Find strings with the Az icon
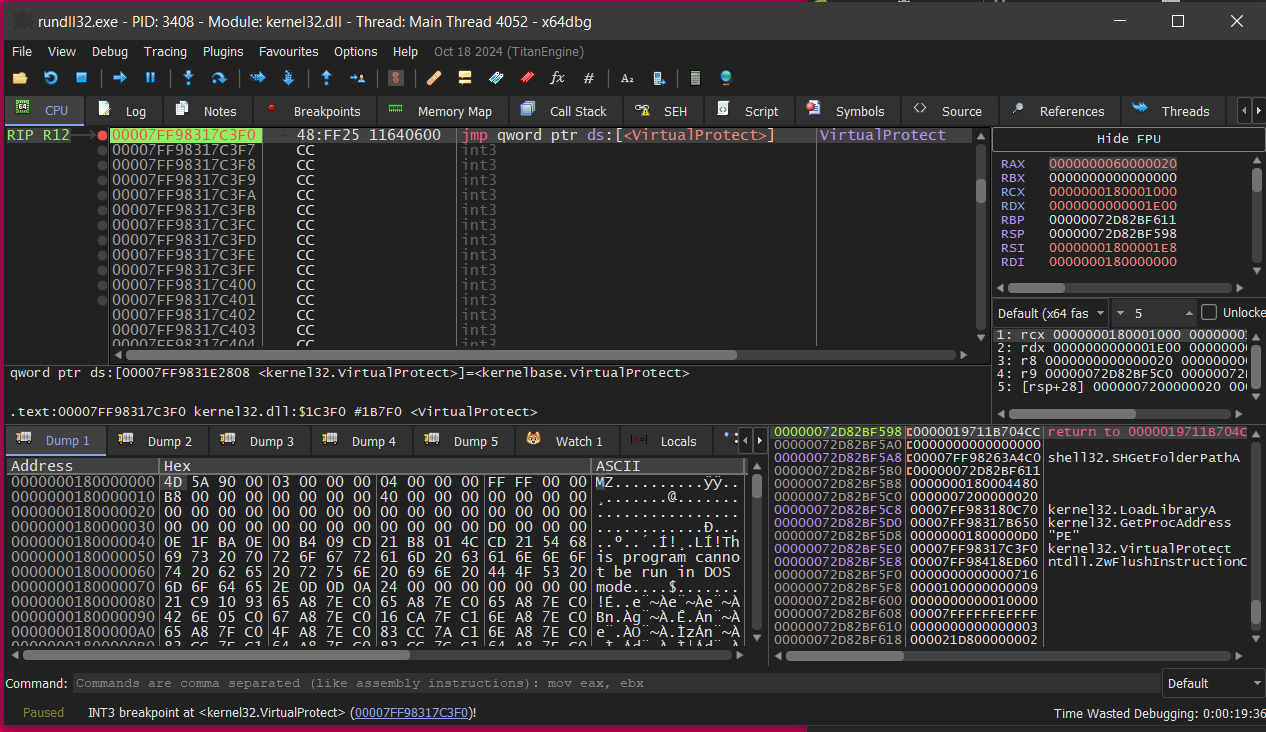Screen dimensions: 1266x732 pyautogui.click(x=627, y=78)
